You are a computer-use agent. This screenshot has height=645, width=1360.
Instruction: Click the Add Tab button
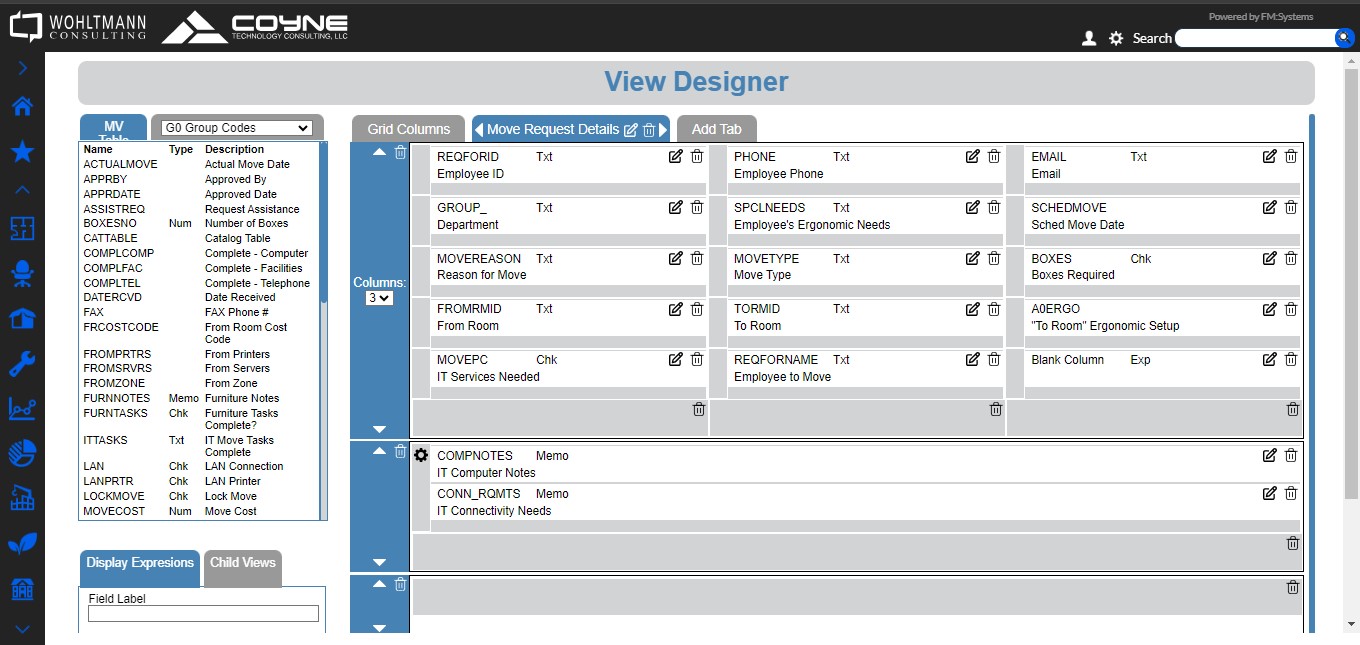pos(716,129)
